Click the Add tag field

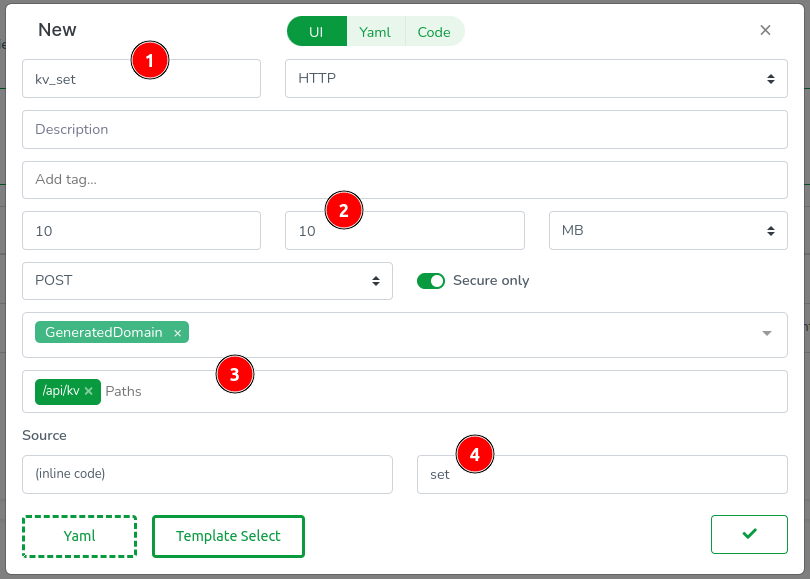404,180
